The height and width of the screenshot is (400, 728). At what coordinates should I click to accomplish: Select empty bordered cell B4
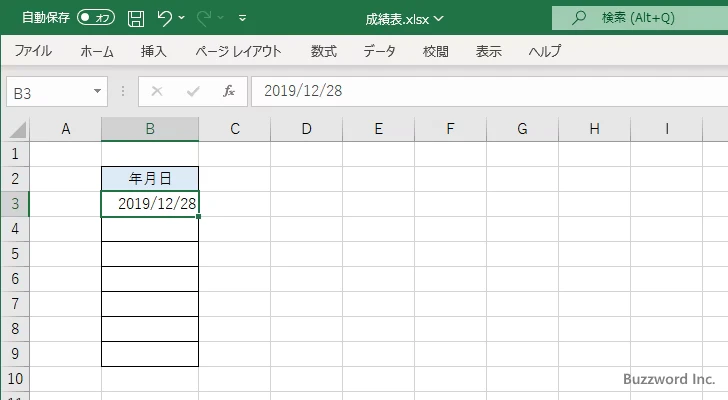tap(150, 229)
